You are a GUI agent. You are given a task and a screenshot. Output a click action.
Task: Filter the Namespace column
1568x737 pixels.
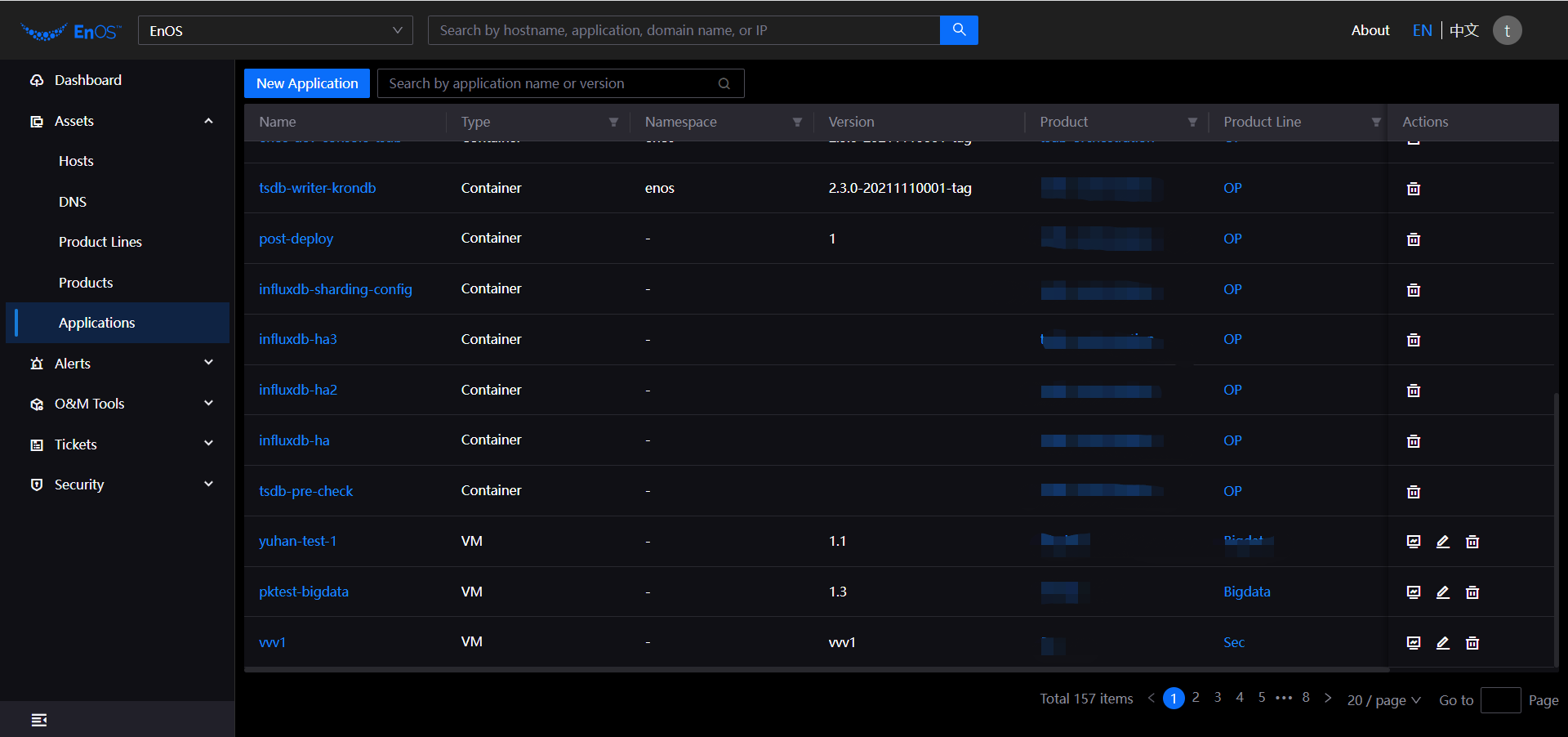[797, 122]
